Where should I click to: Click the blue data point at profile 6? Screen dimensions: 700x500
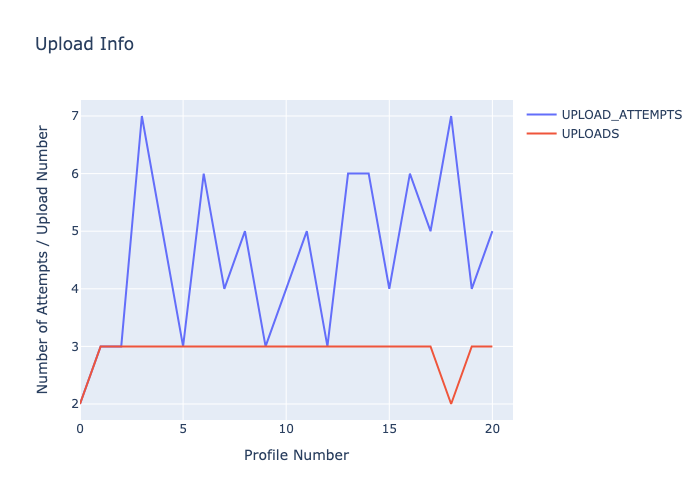click(204, 174)
